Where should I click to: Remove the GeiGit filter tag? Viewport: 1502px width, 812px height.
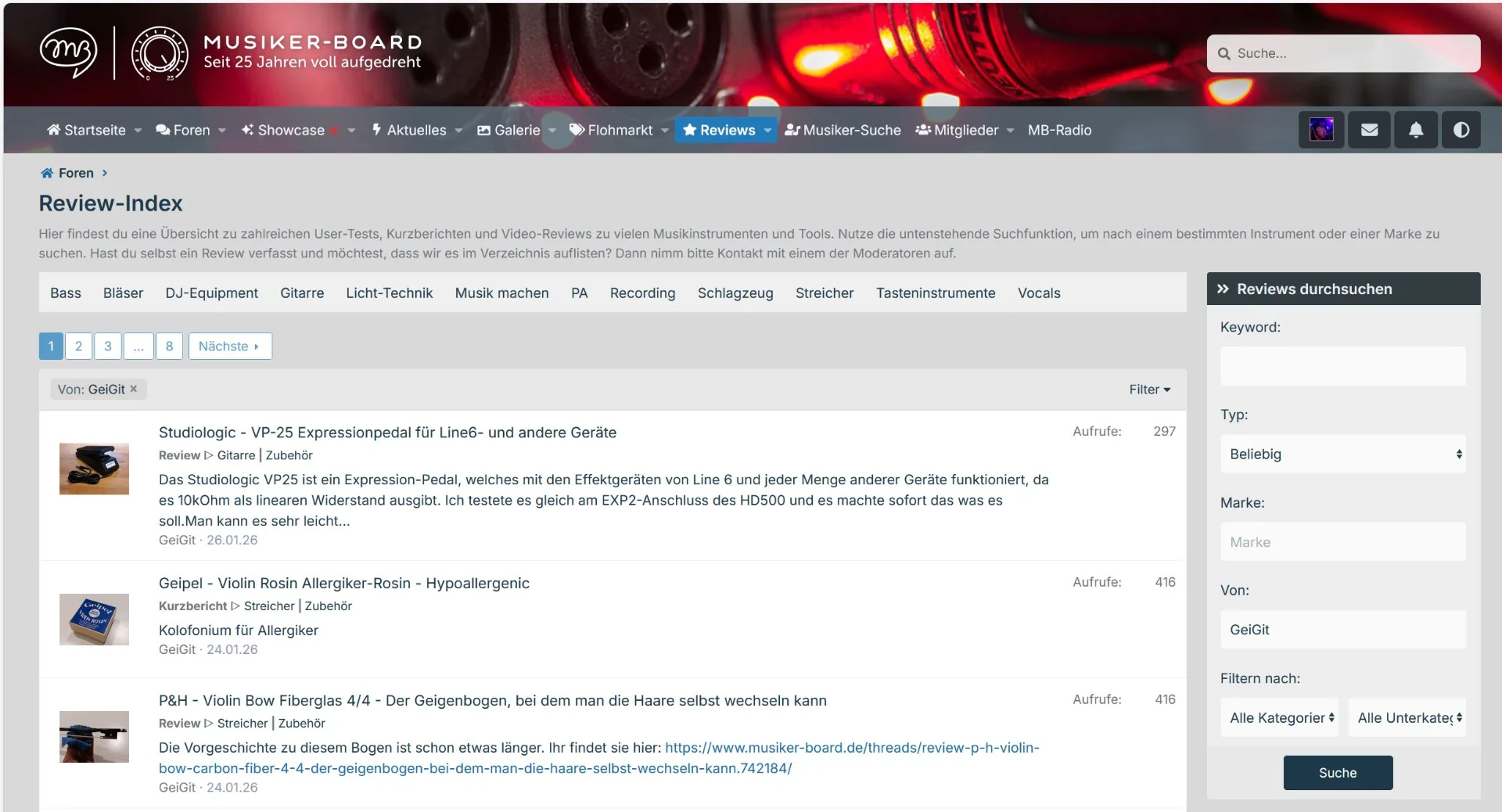click(x=134, y=389)
